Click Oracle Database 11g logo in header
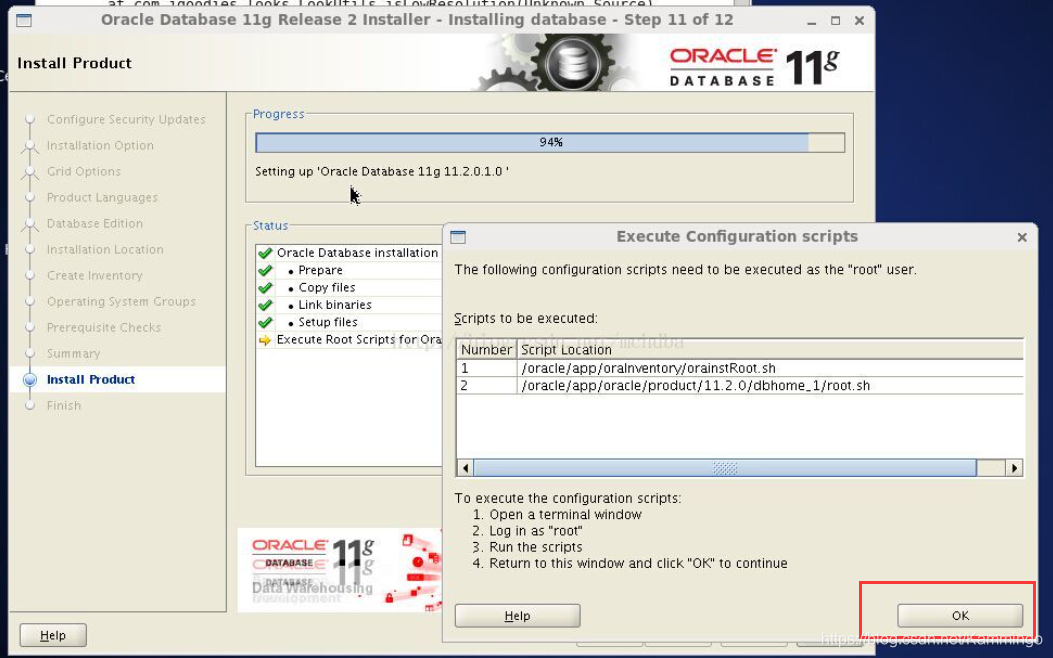1053x658 pixels. [x=754, y=67]
